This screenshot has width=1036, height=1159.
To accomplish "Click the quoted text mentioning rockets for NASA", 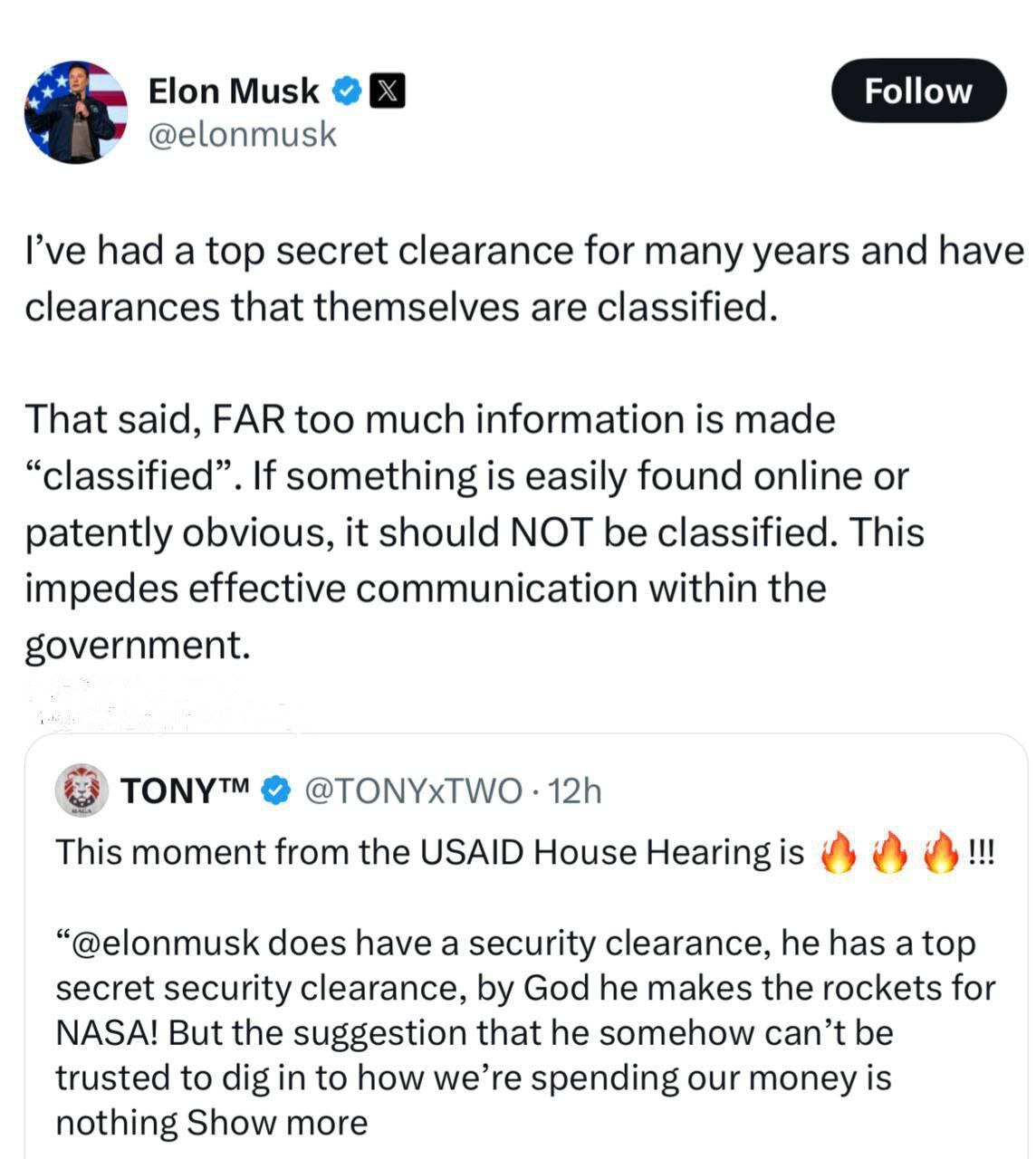I will 525,1032.
